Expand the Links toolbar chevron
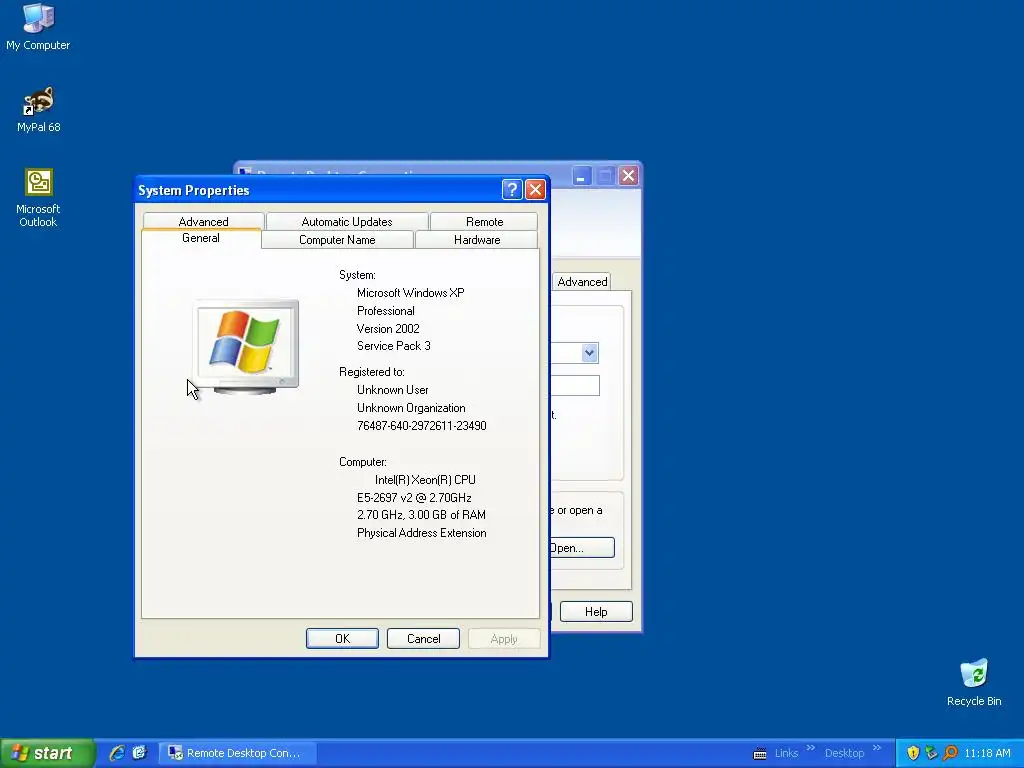The image size is (1024, 768). [810, 748]
